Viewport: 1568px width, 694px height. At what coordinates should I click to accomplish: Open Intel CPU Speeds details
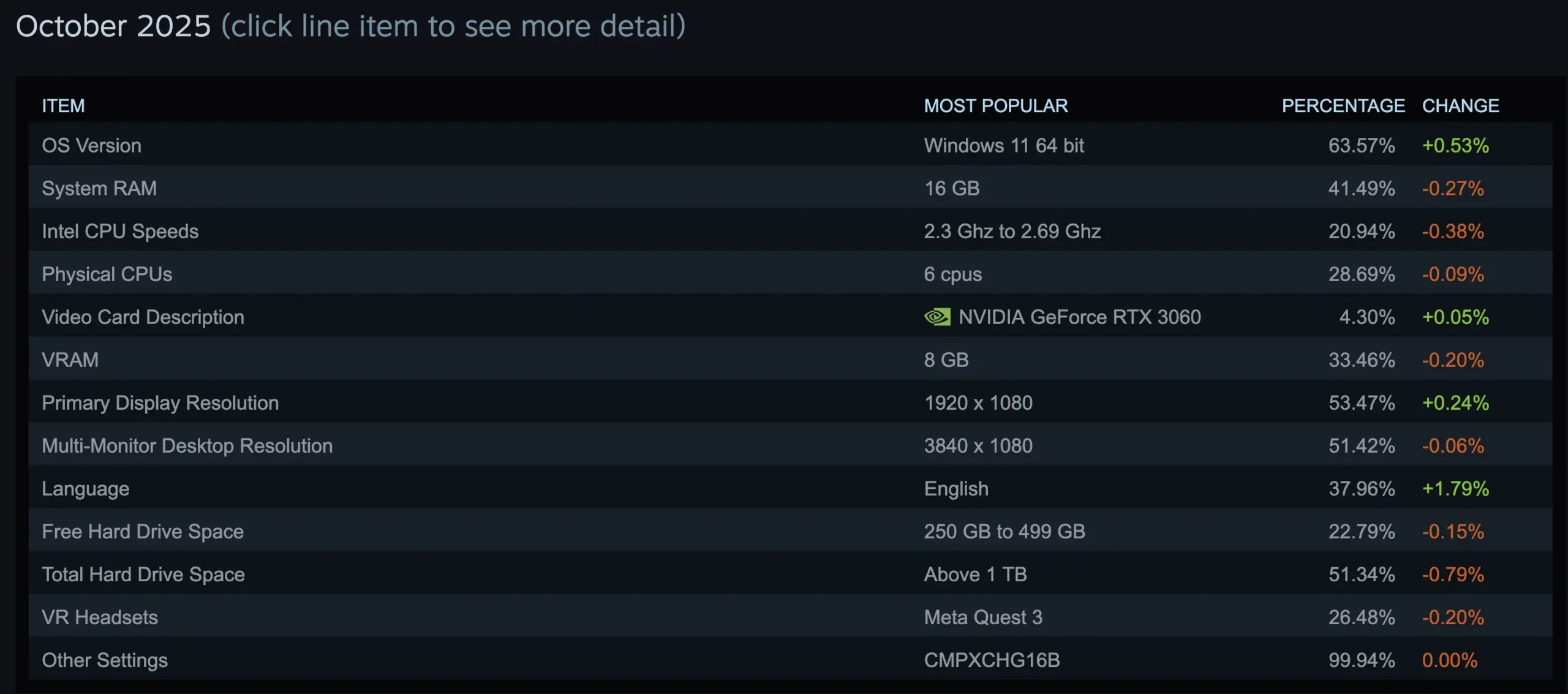click(120, 231)
